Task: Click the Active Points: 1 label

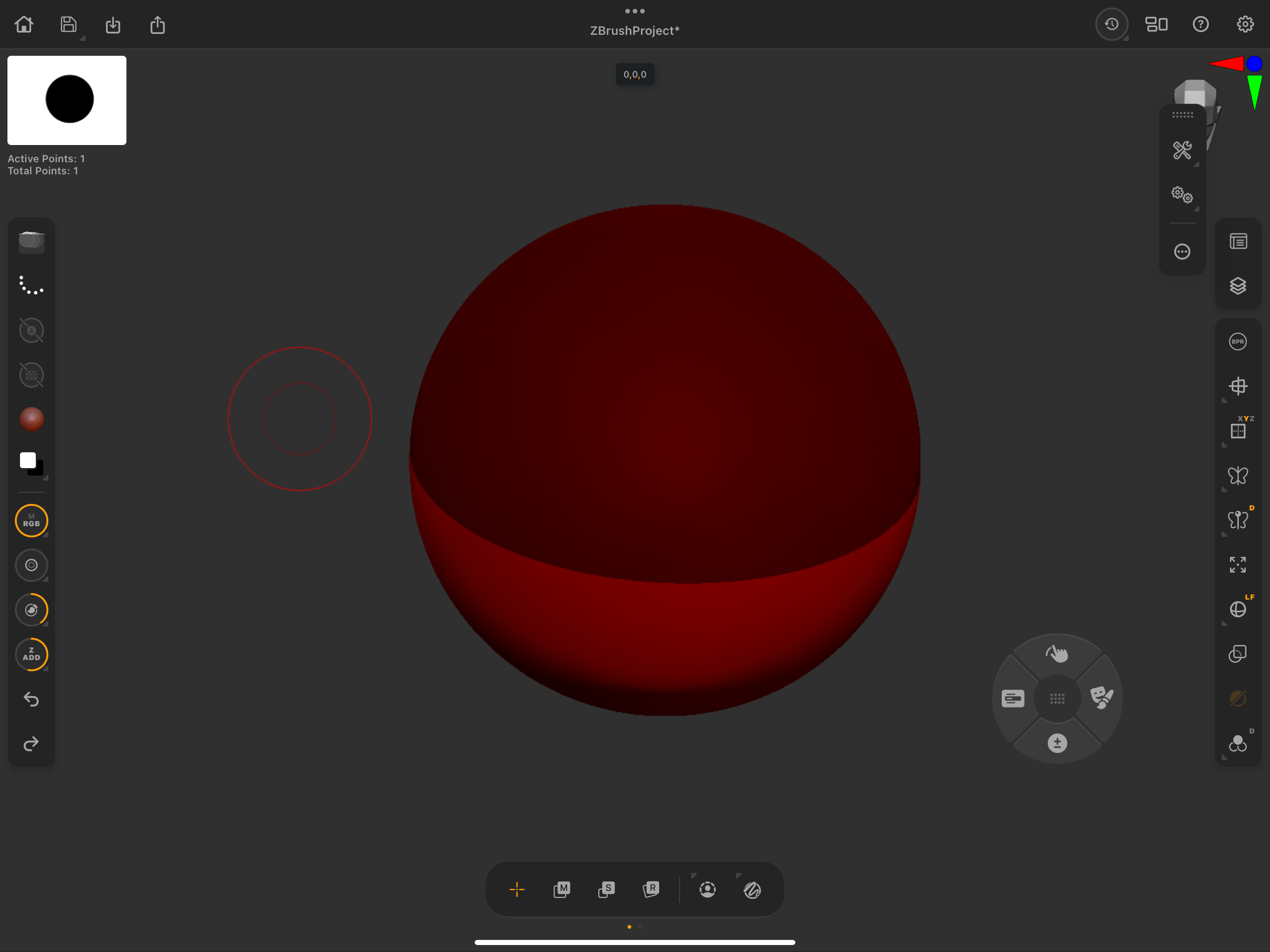Action: point(46,159)
